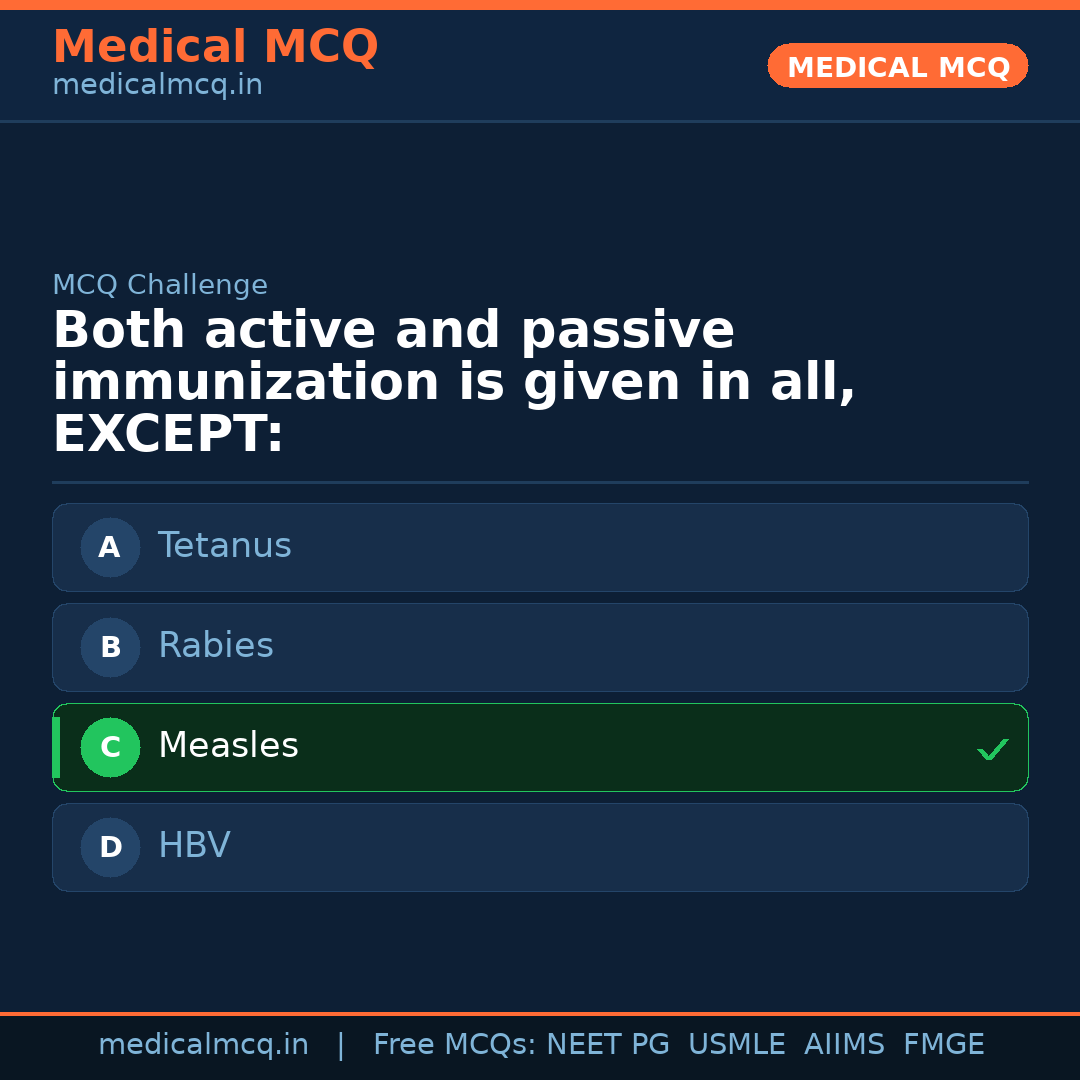Select the letter A option circle

click(110, 547)
